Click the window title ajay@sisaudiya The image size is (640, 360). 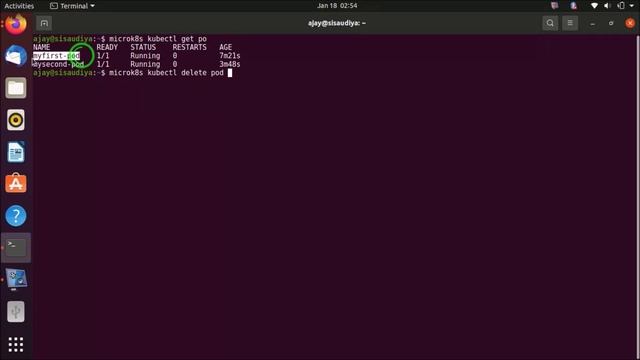click(337, 23)
